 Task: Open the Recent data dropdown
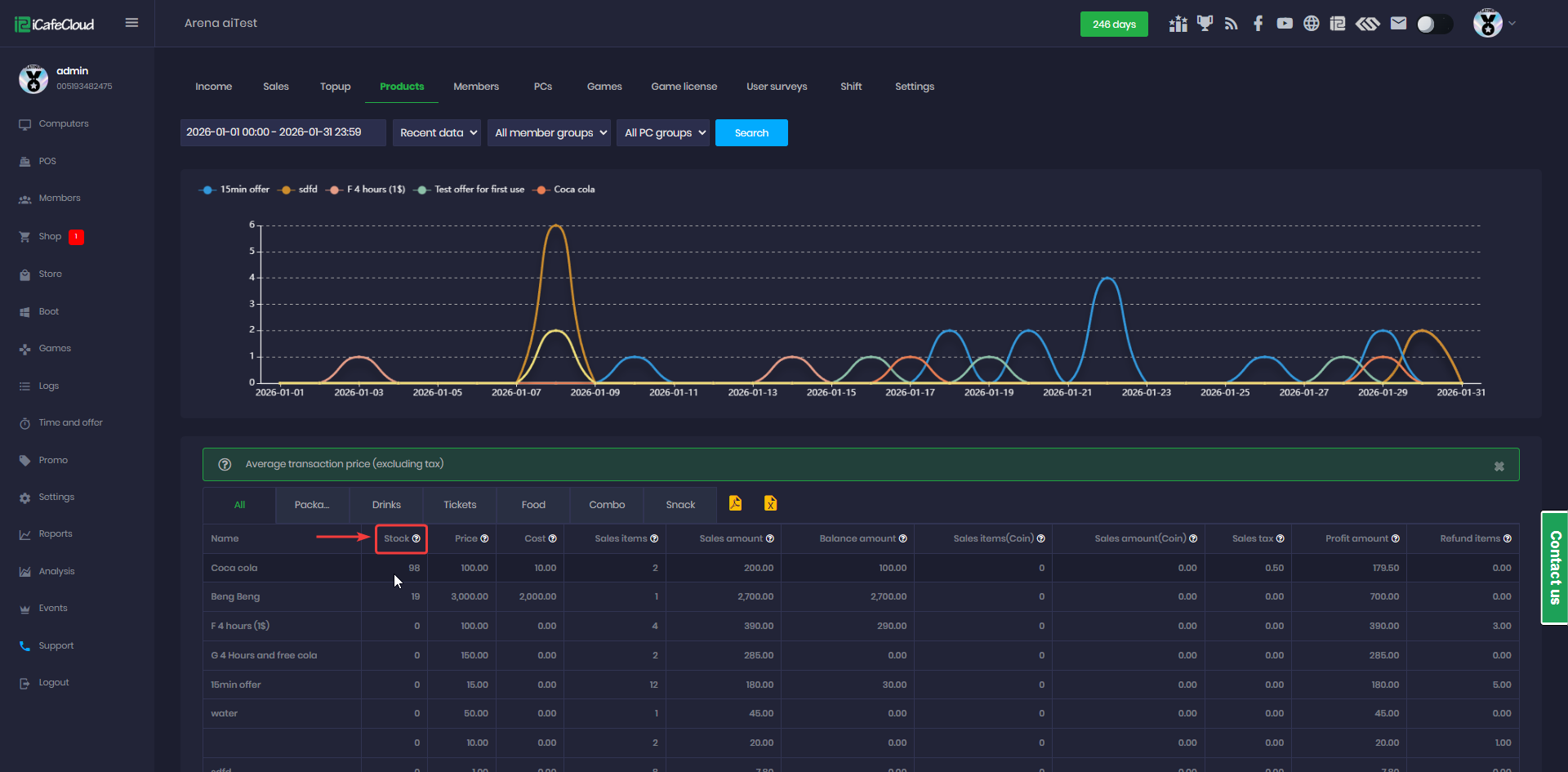click(439, 132)
